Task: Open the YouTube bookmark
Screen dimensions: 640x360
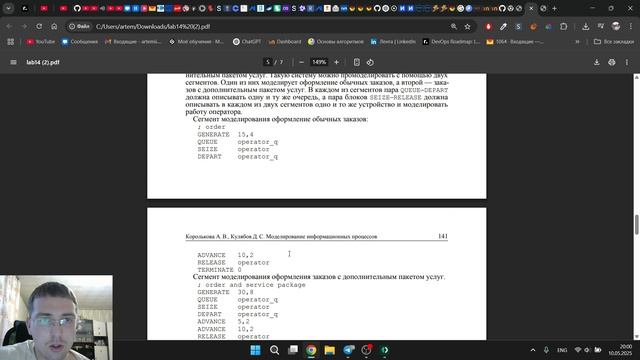Action: 40,42
